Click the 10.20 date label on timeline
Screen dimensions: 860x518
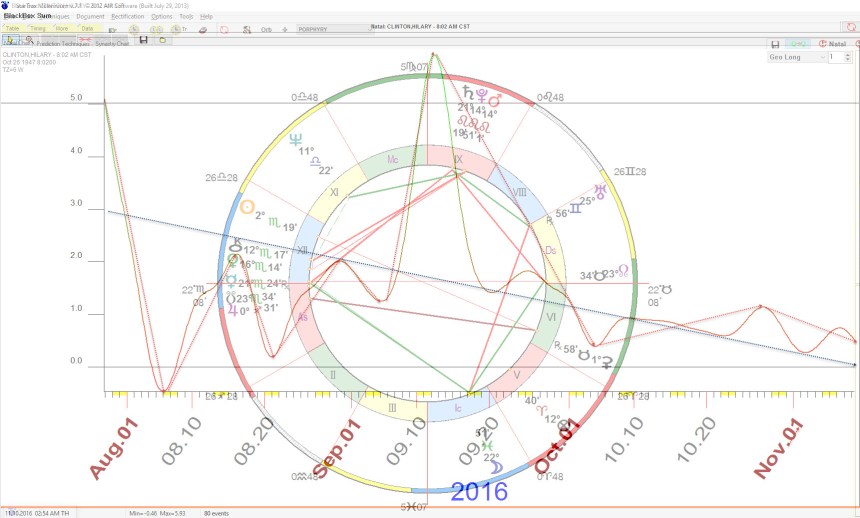[x=697, y=439]
